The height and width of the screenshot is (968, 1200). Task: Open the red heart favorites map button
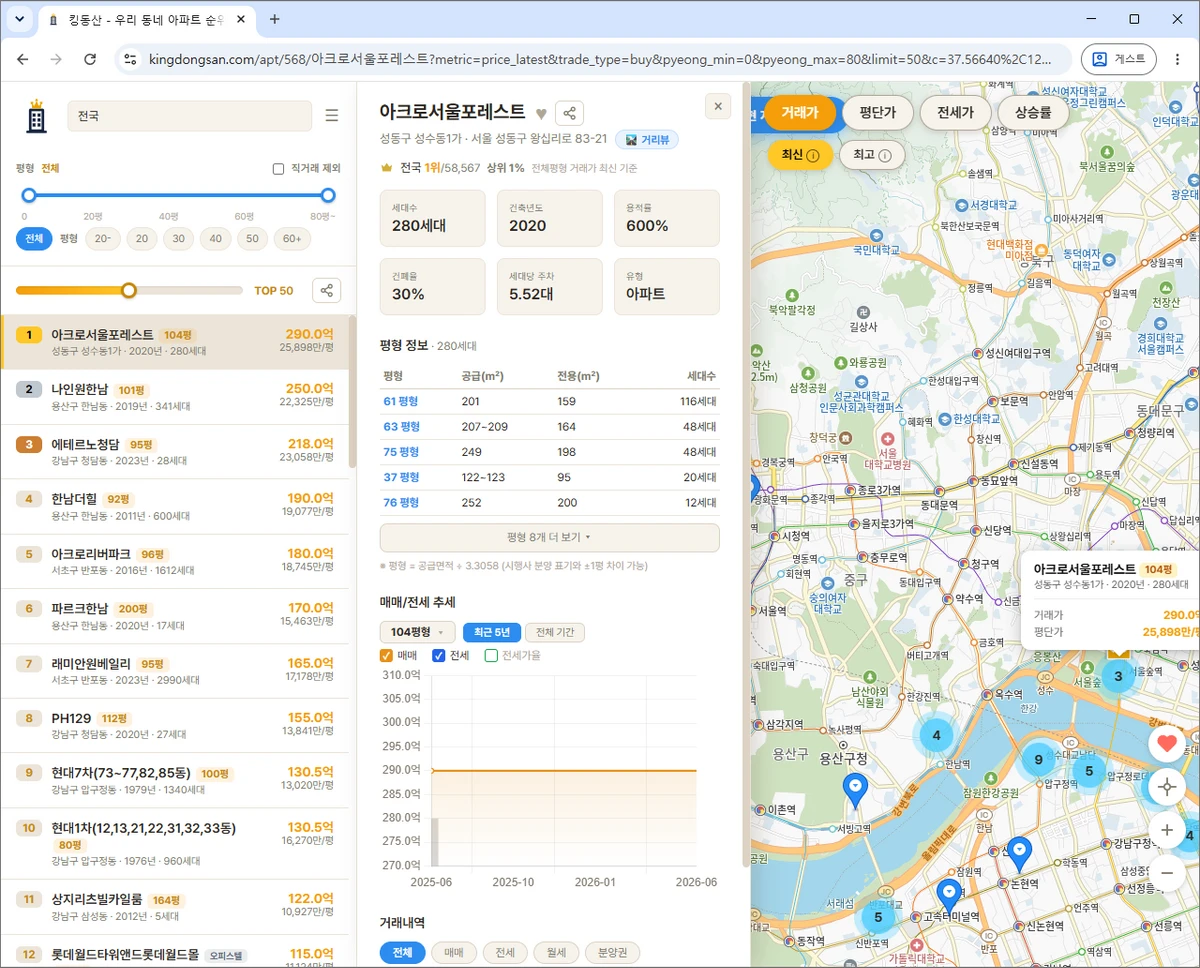(1167, 743)
